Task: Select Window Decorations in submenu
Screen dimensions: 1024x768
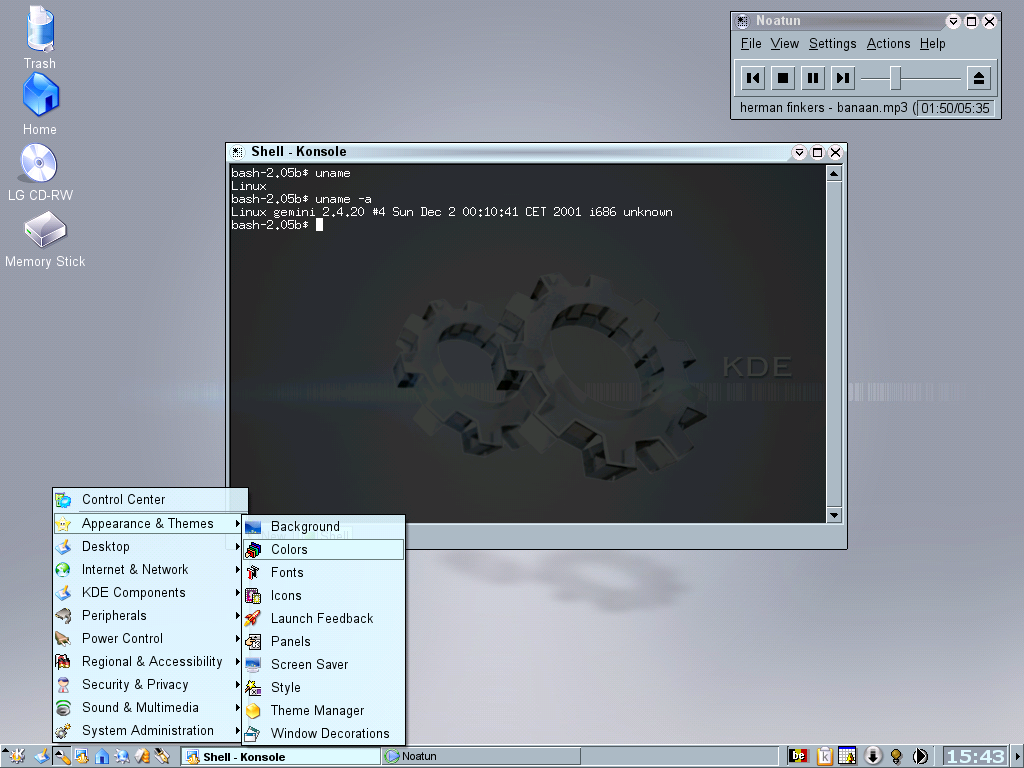Action: tap(323, 733)
